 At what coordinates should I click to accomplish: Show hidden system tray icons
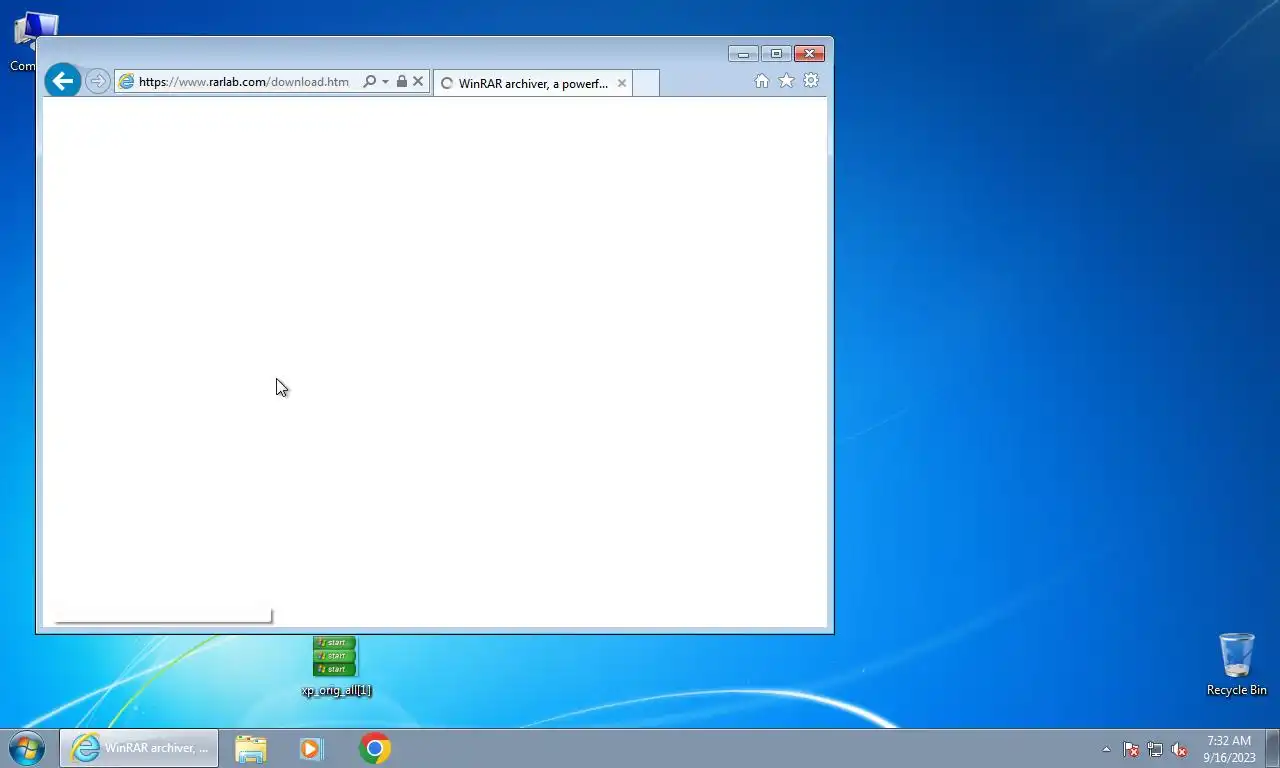point(1106,749)
